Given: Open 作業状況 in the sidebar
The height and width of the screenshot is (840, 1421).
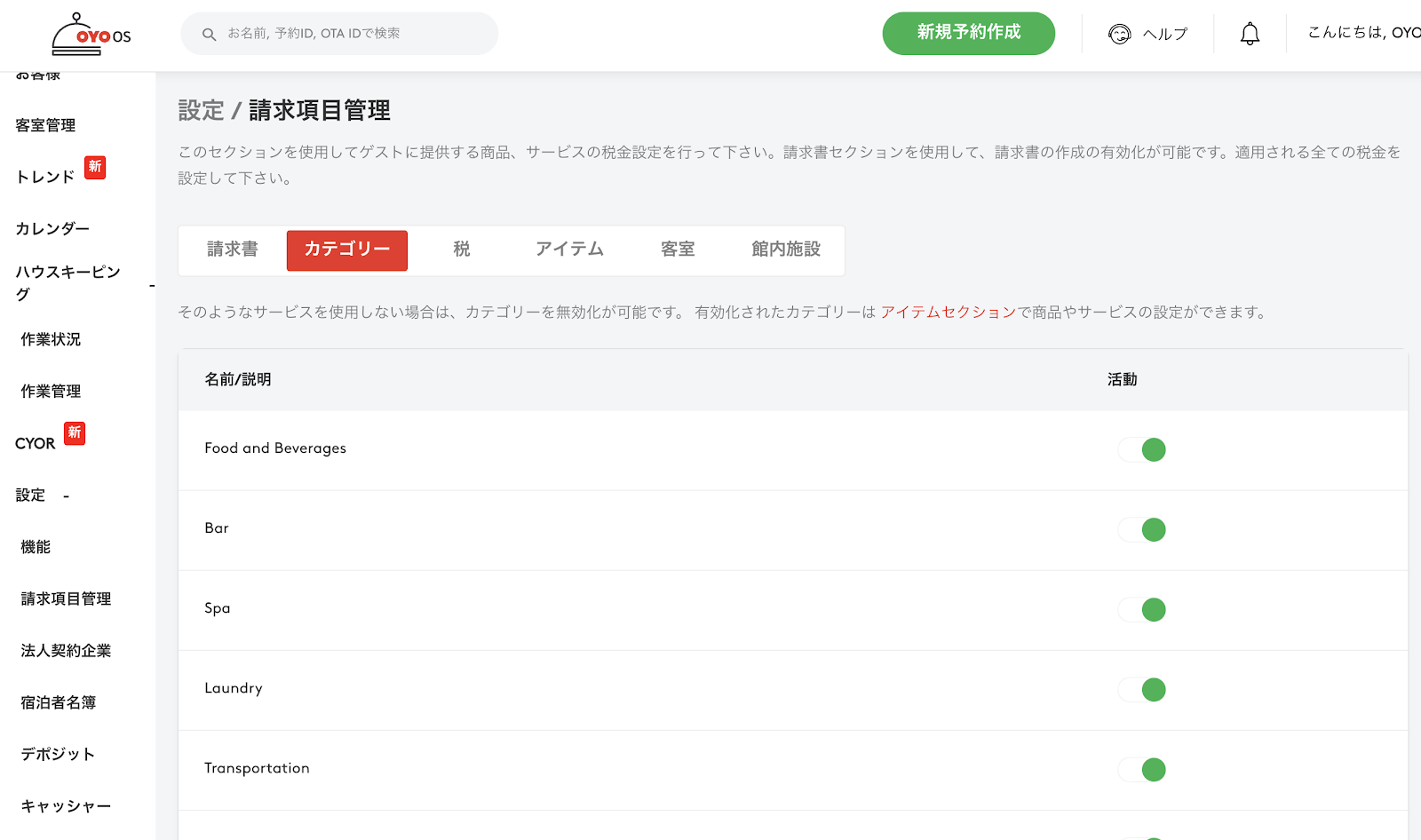Looking at the screenshot, I should 51,339.
